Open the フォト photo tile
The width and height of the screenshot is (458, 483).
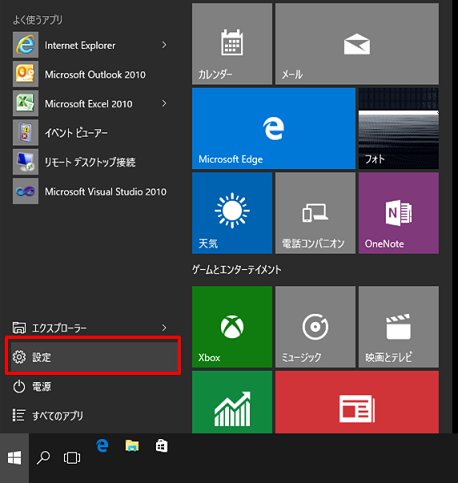[399, 128]
